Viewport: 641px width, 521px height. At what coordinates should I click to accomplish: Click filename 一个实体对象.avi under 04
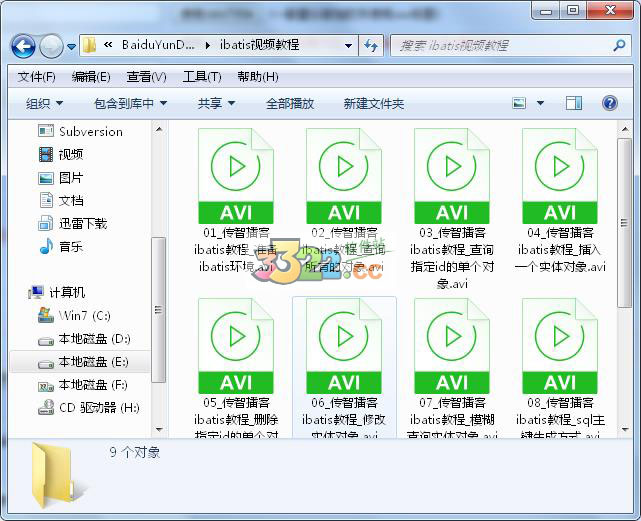click(x=560, y=267)
